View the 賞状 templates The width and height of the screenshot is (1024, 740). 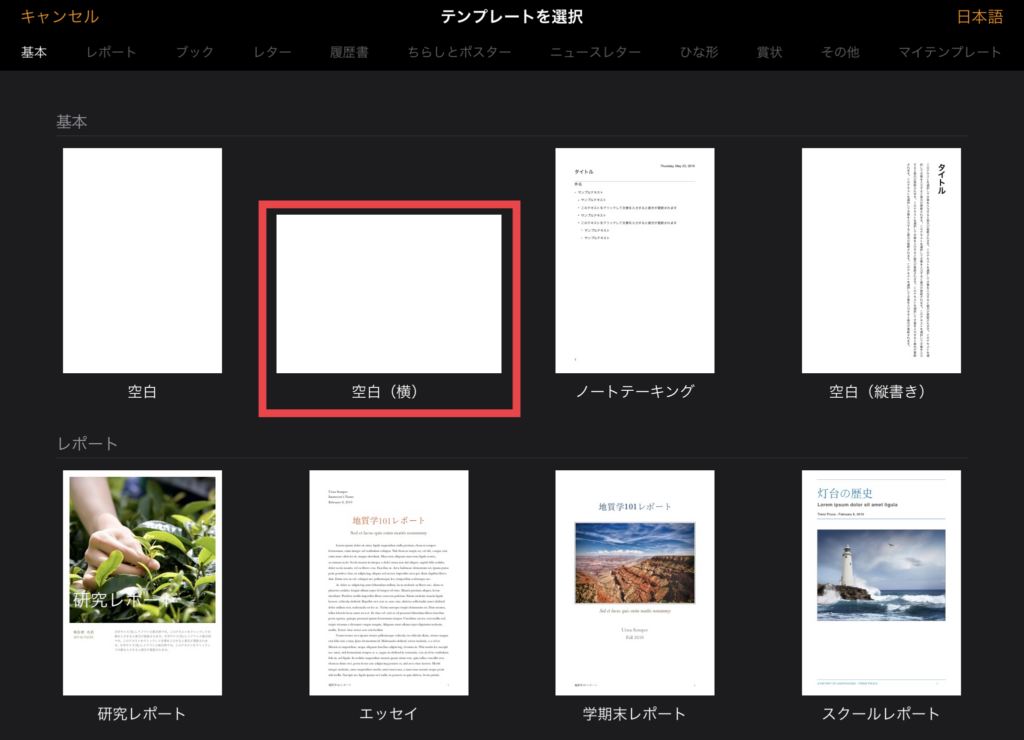tap(767, 53)
